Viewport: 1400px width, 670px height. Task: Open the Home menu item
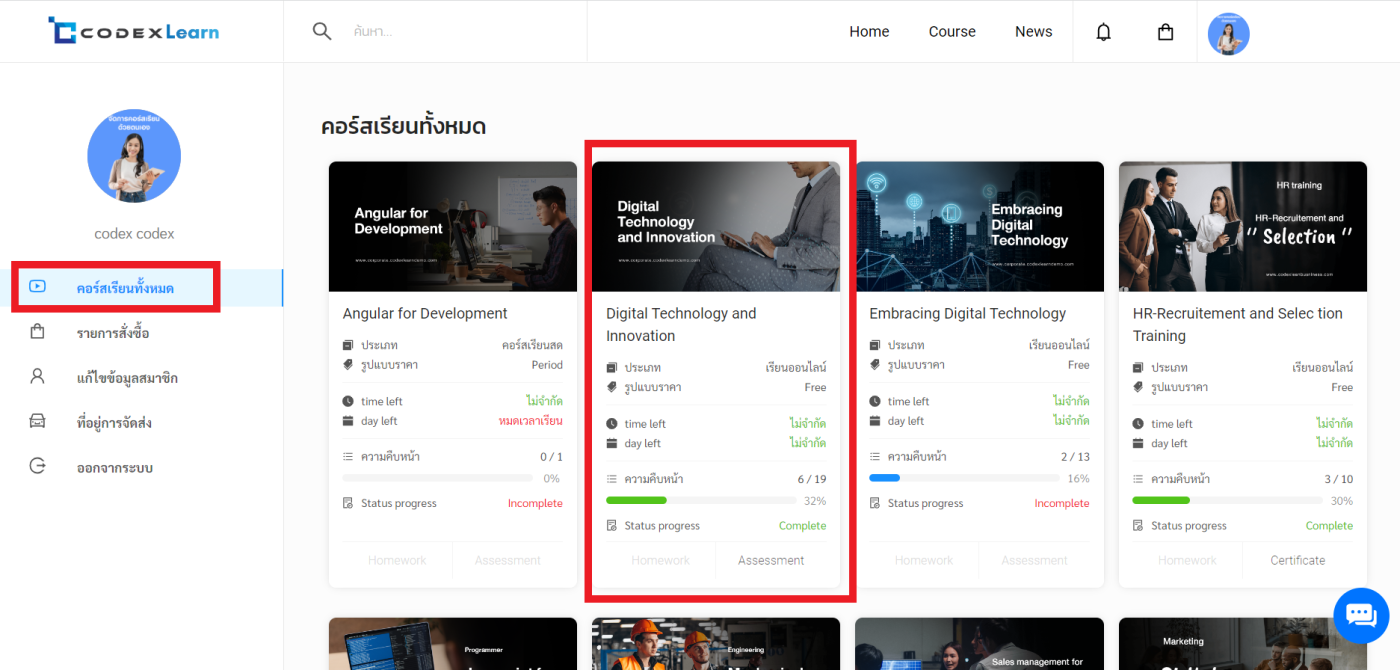[x=869, y=32]
